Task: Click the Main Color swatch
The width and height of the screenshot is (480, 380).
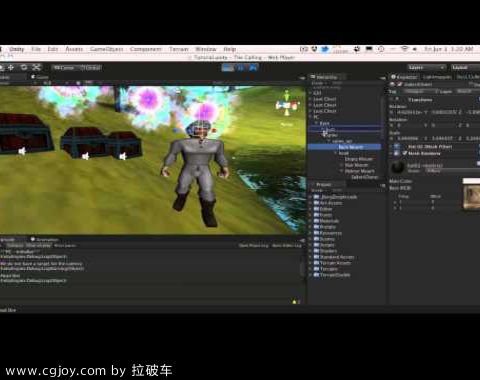Action: tap(471, 181)
